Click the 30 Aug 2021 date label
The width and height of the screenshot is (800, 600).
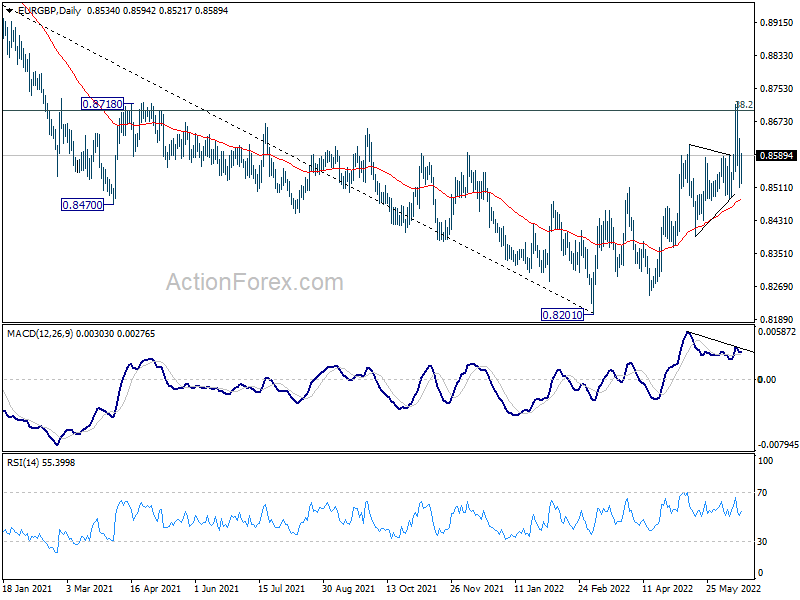[348, 589]
